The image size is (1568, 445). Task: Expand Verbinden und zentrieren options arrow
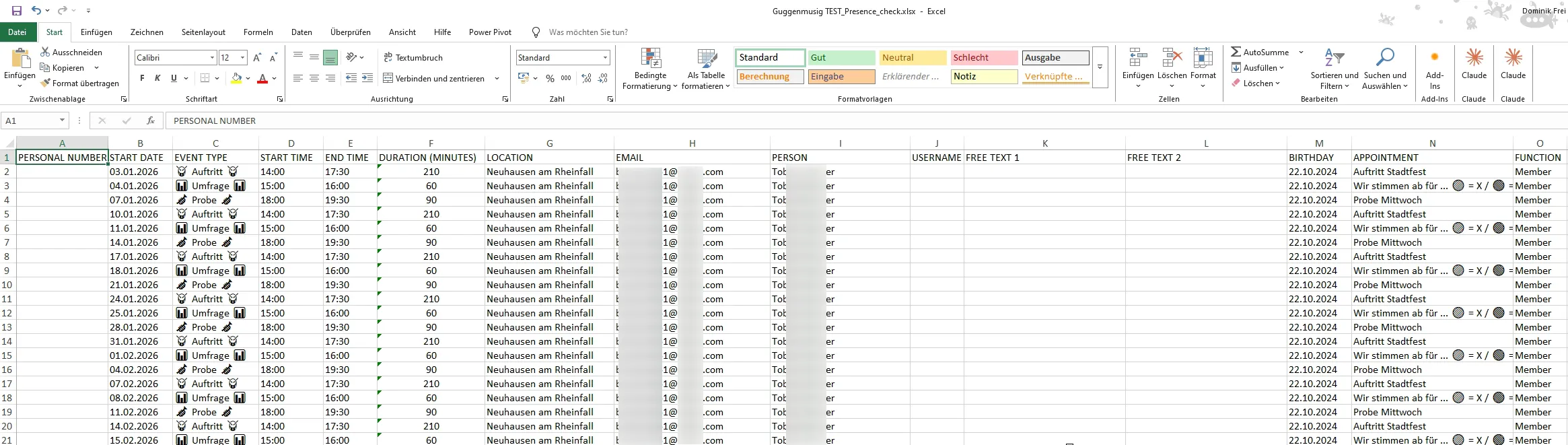[x=497, y=78]
